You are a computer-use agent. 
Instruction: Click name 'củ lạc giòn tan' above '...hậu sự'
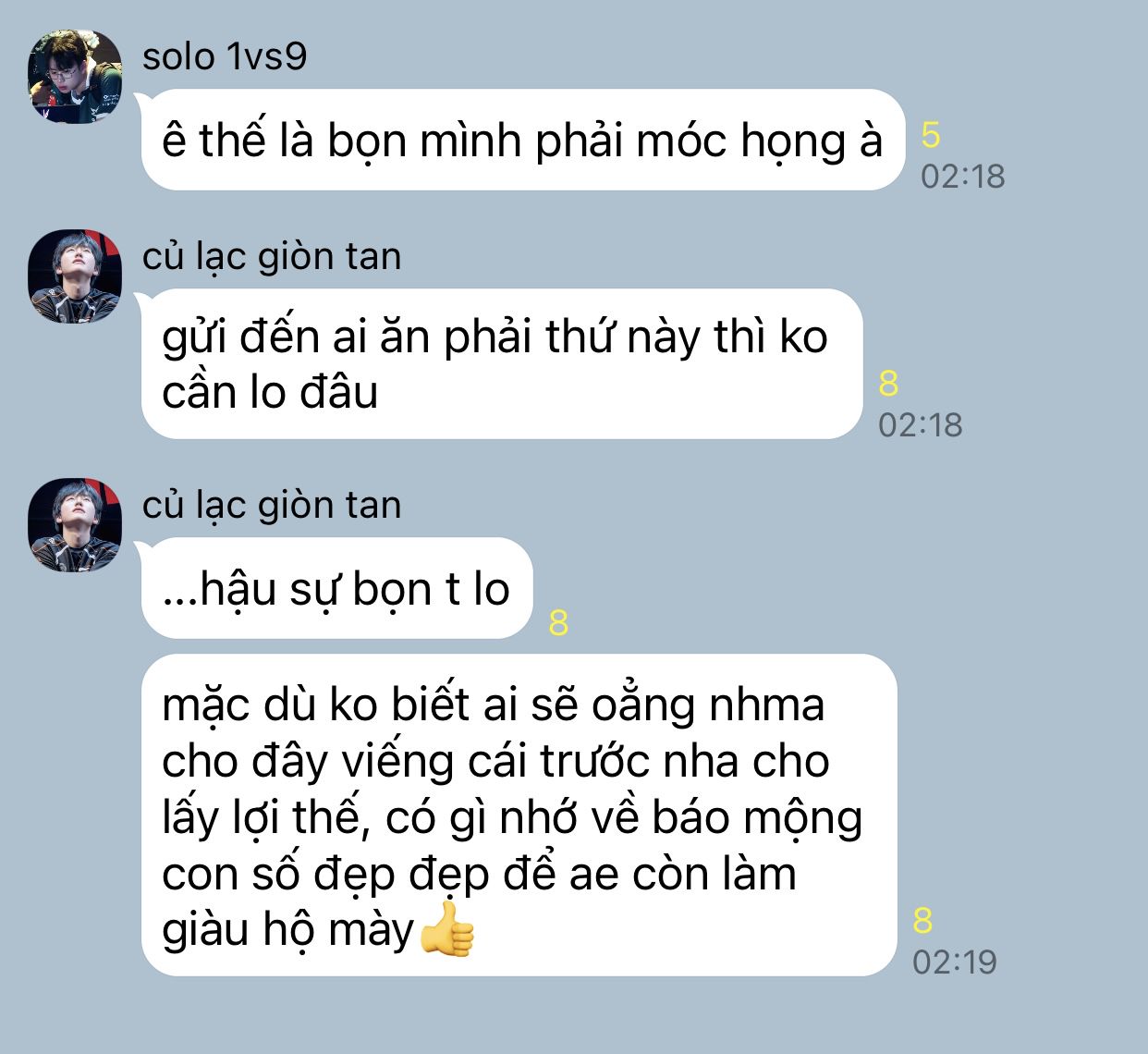(272, 505)
